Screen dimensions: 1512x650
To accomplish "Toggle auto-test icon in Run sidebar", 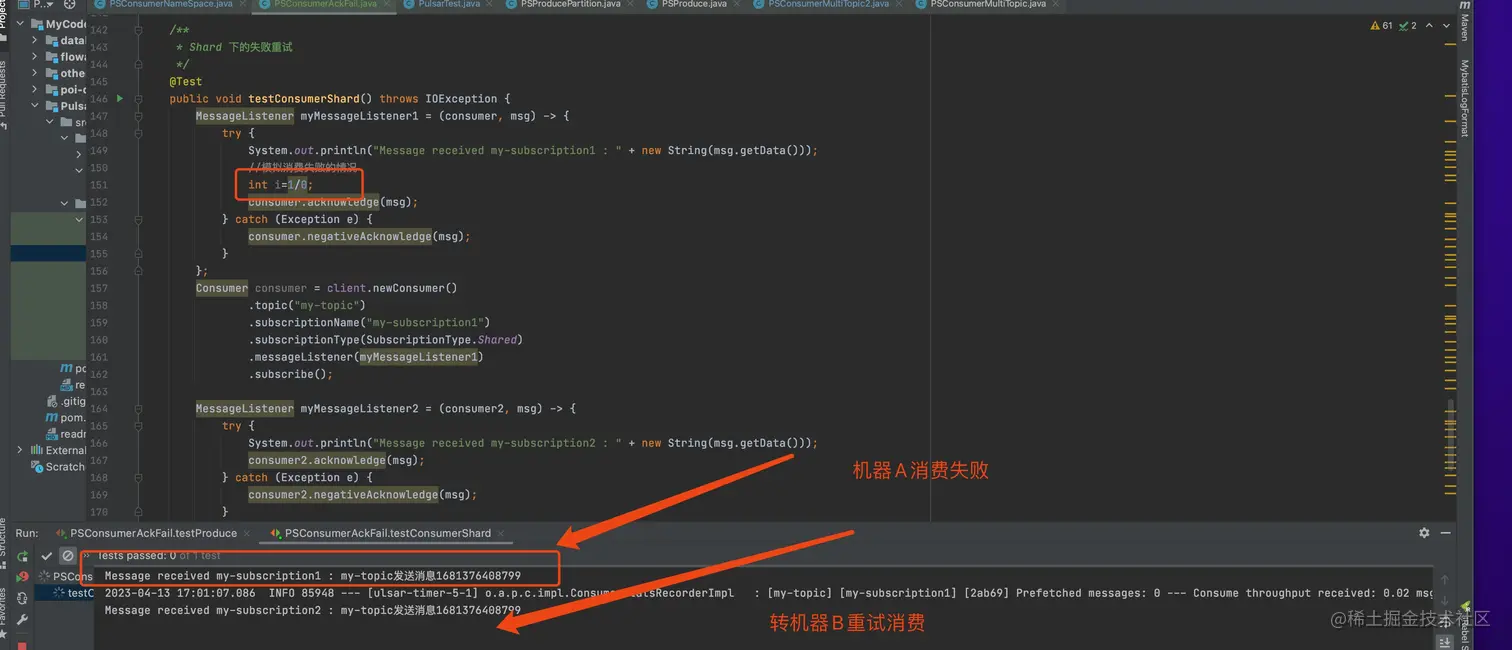I will click(x=22, y=598).
